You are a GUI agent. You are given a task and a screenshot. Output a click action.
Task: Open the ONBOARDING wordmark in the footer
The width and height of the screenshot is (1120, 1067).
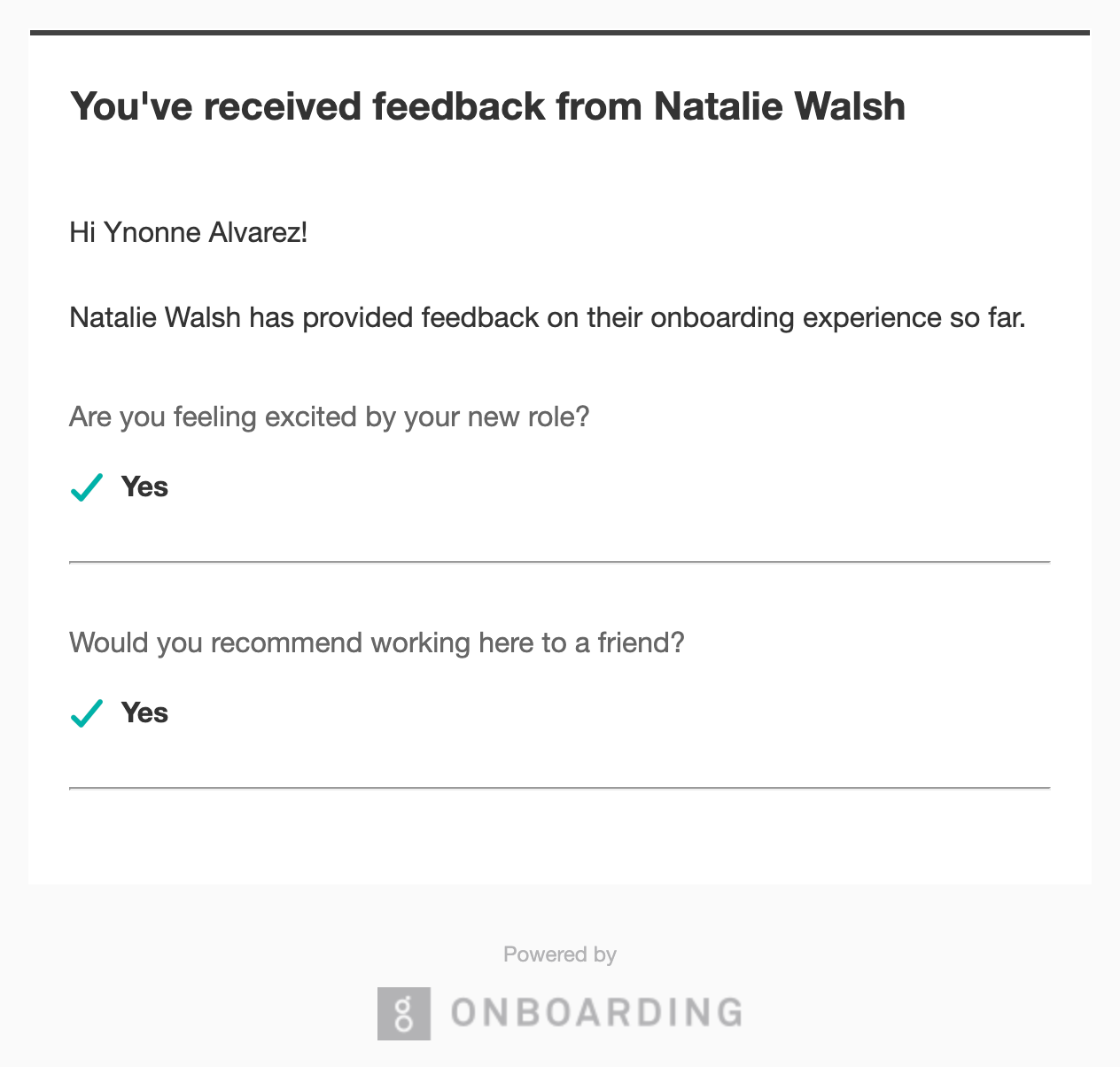pos(596,1013)
